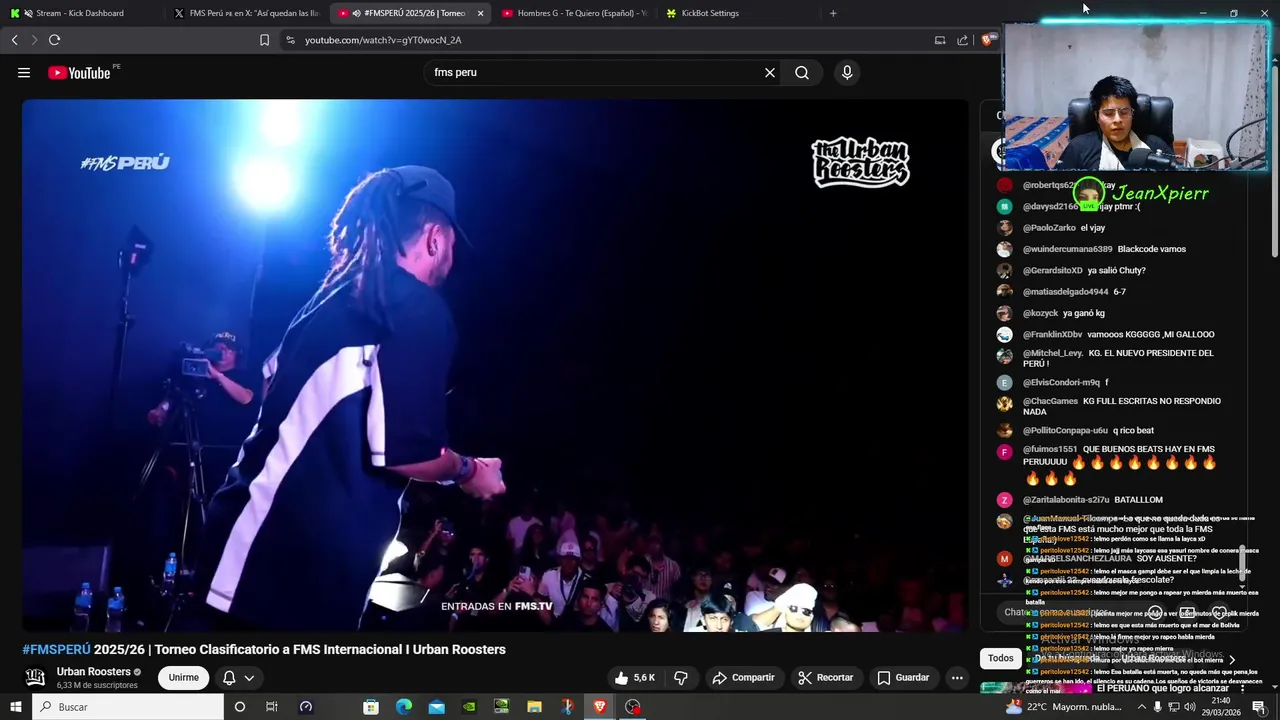The image size is (1280, 720).
Task: Bookmark this page with the bookmark icon
Action: coord(264,40)
